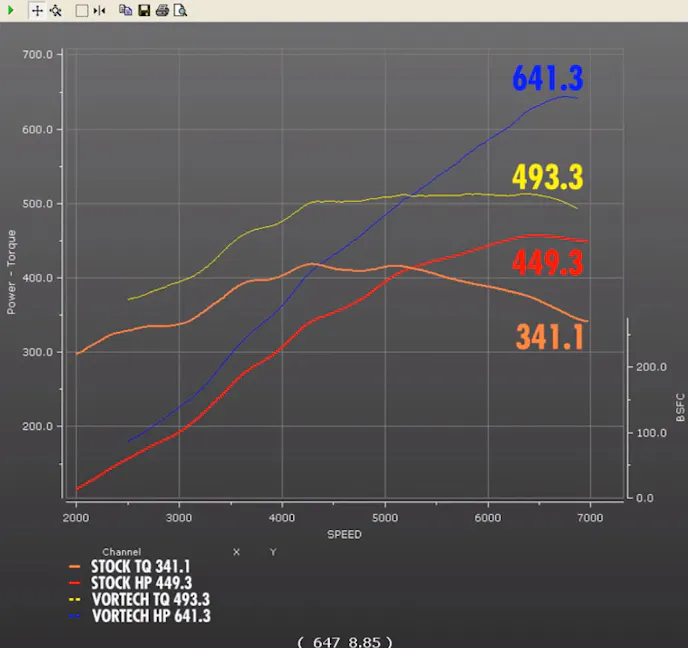This screenshot has height=648, width=688.
Task: Click the BSFC axis label
Action: coord(680,411)
